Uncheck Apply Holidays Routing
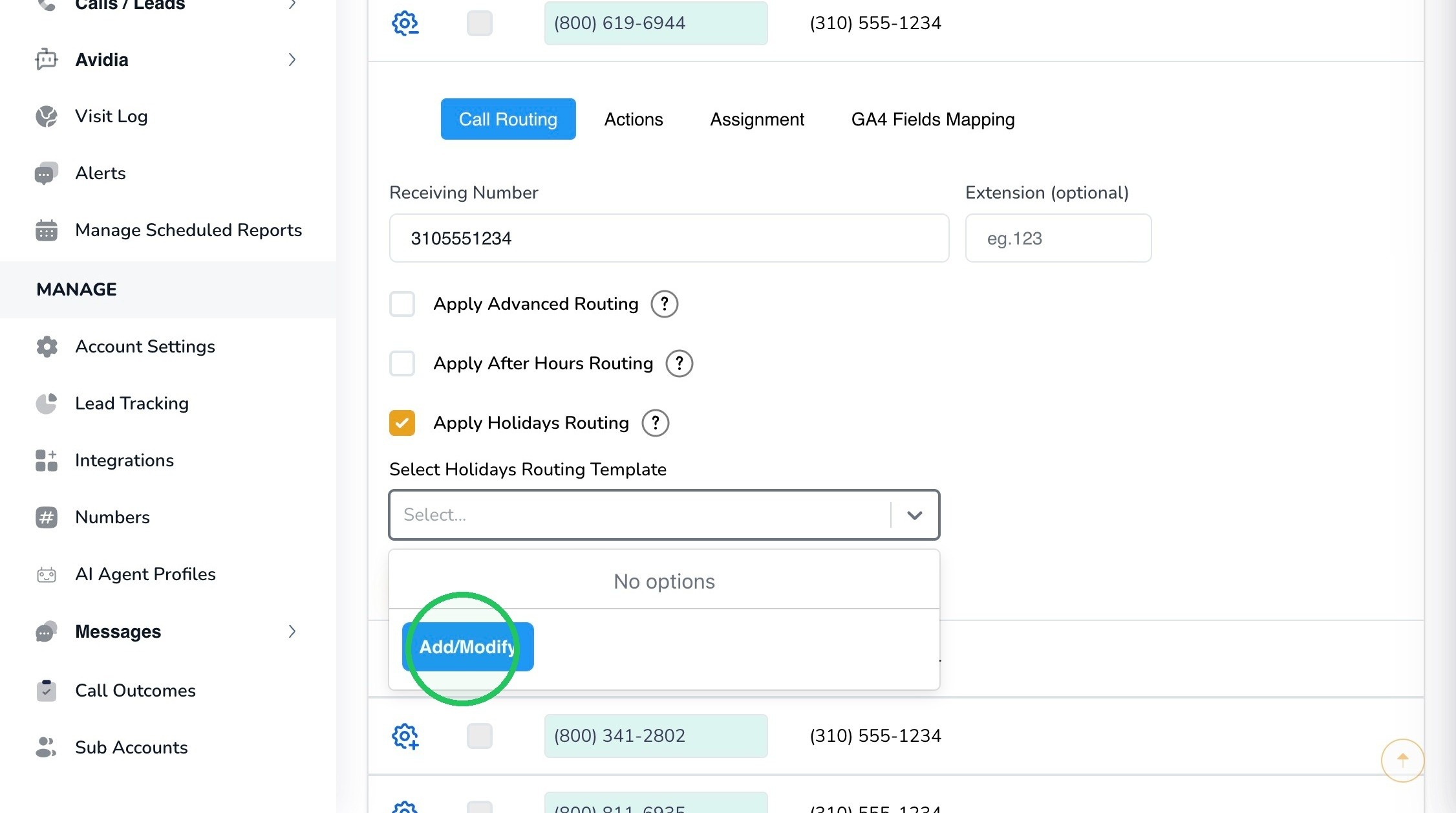This screenshot has height=813, width=1456. (x=402, y=423)
